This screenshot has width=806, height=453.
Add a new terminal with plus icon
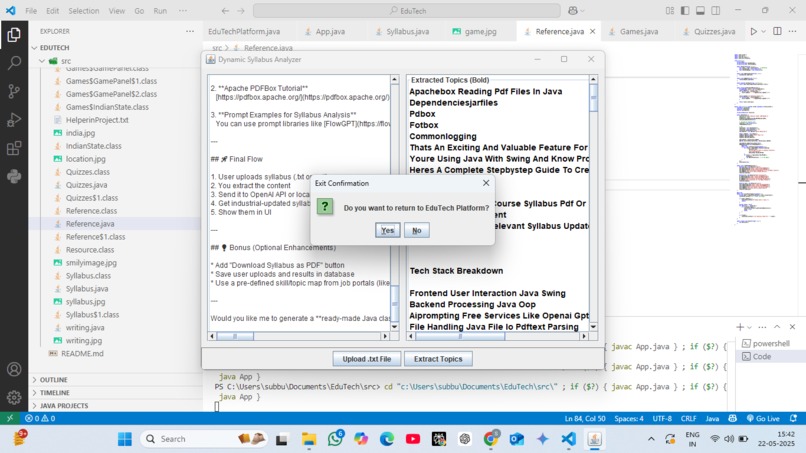740,327
